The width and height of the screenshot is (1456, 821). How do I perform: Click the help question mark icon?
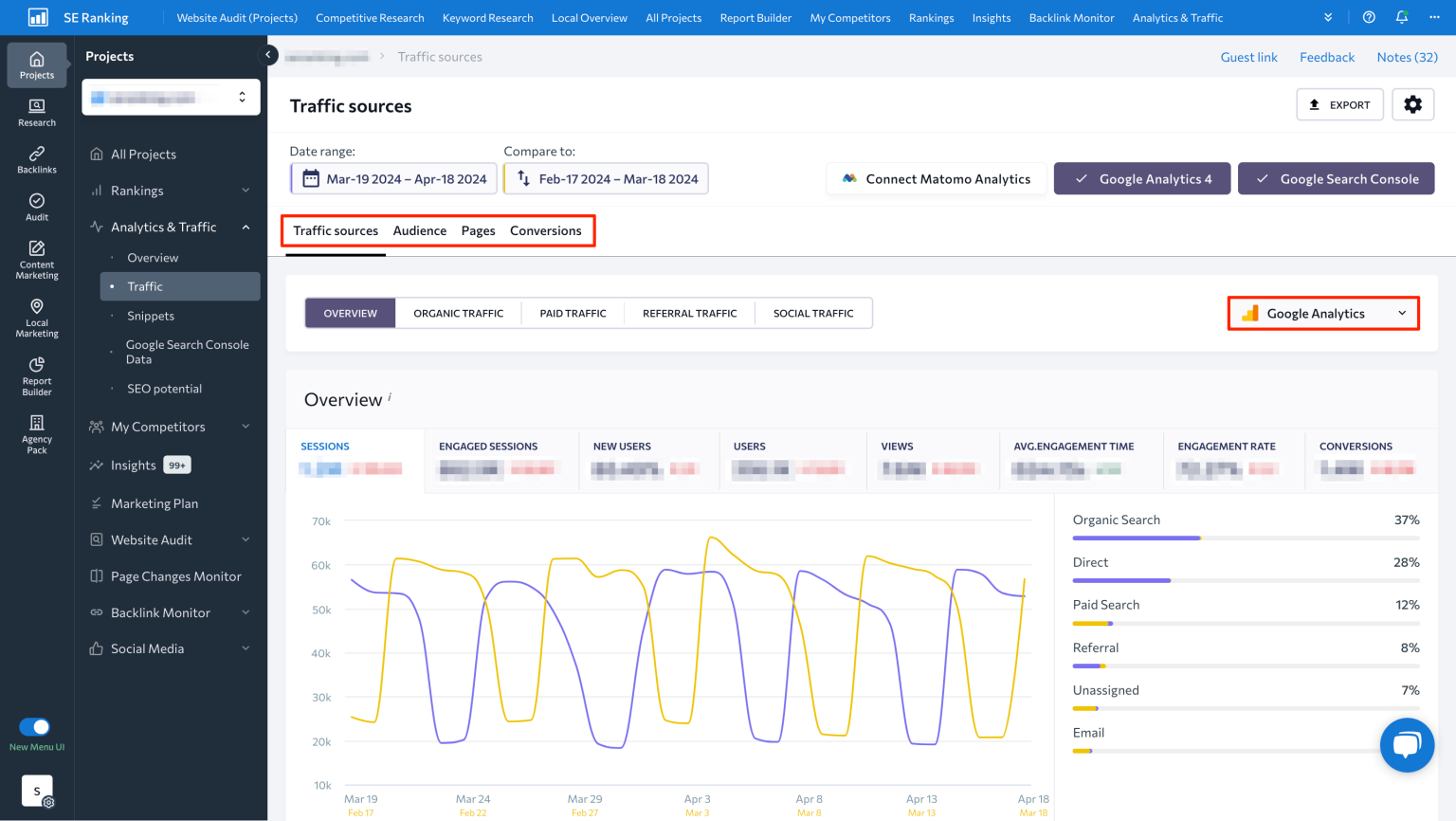pos(1366,17)
